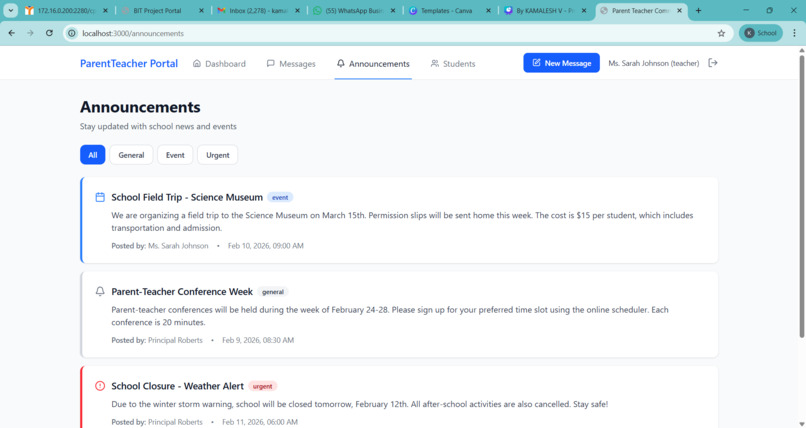Click the Feb 10, 2026, 09:00 AM timestamp
Viewport: 806px width, 428px height.
pos(266,246)
